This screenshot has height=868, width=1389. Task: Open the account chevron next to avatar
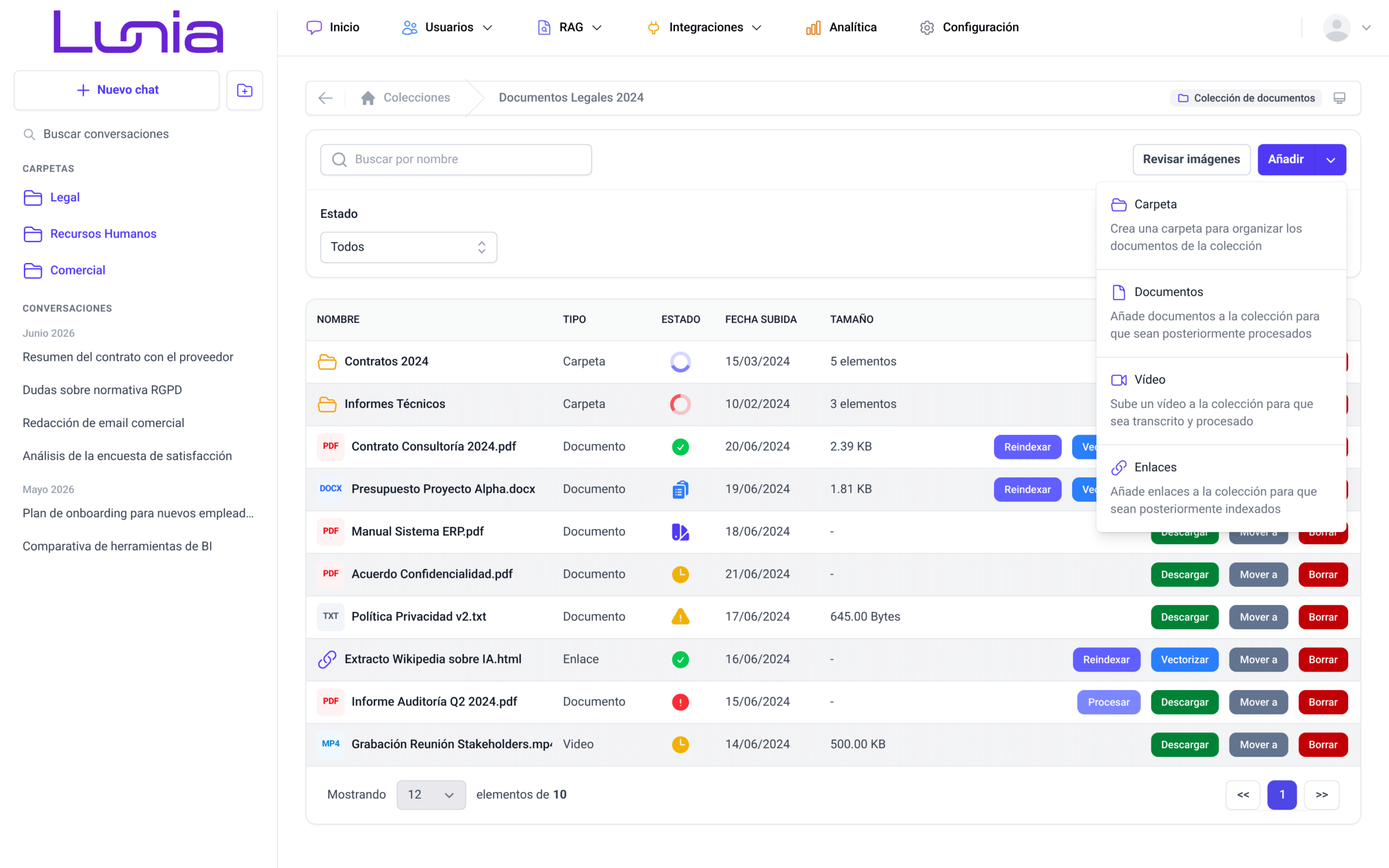coord(1367,28)
